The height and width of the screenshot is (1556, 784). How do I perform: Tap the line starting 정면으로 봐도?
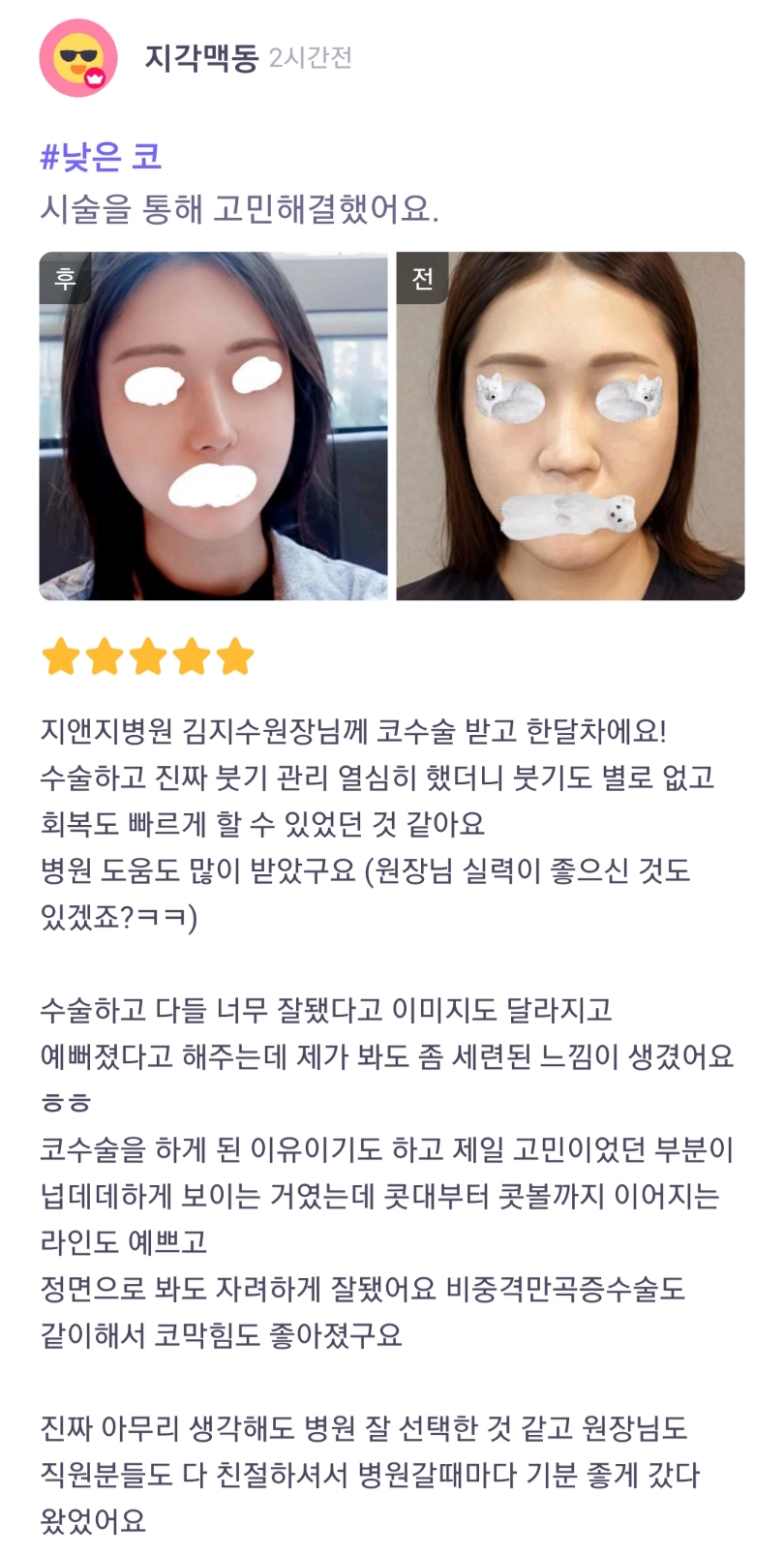click(x=362, y=1289)
